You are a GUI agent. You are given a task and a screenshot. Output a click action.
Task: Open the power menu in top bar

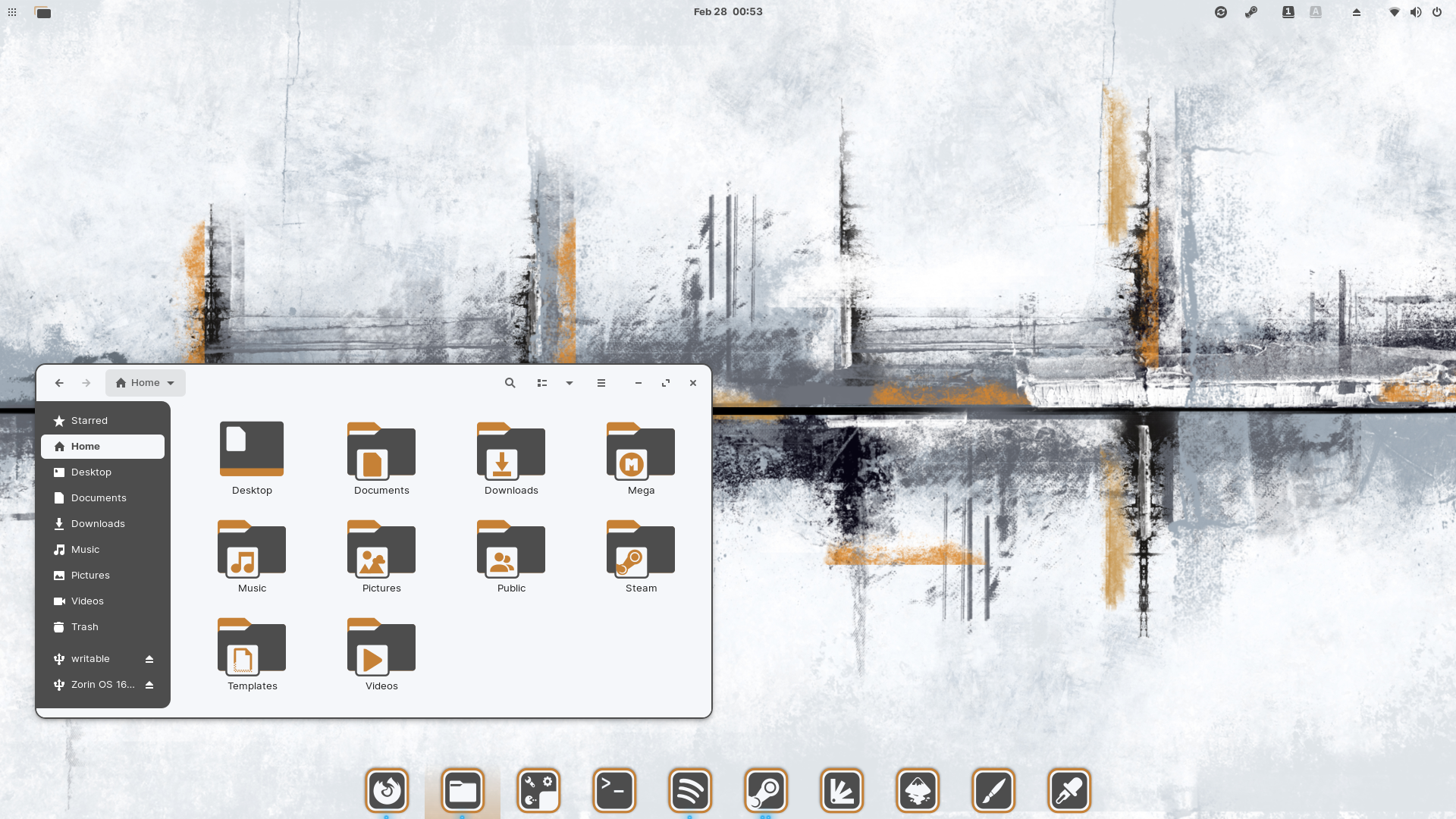click(x=1437, y=12)
